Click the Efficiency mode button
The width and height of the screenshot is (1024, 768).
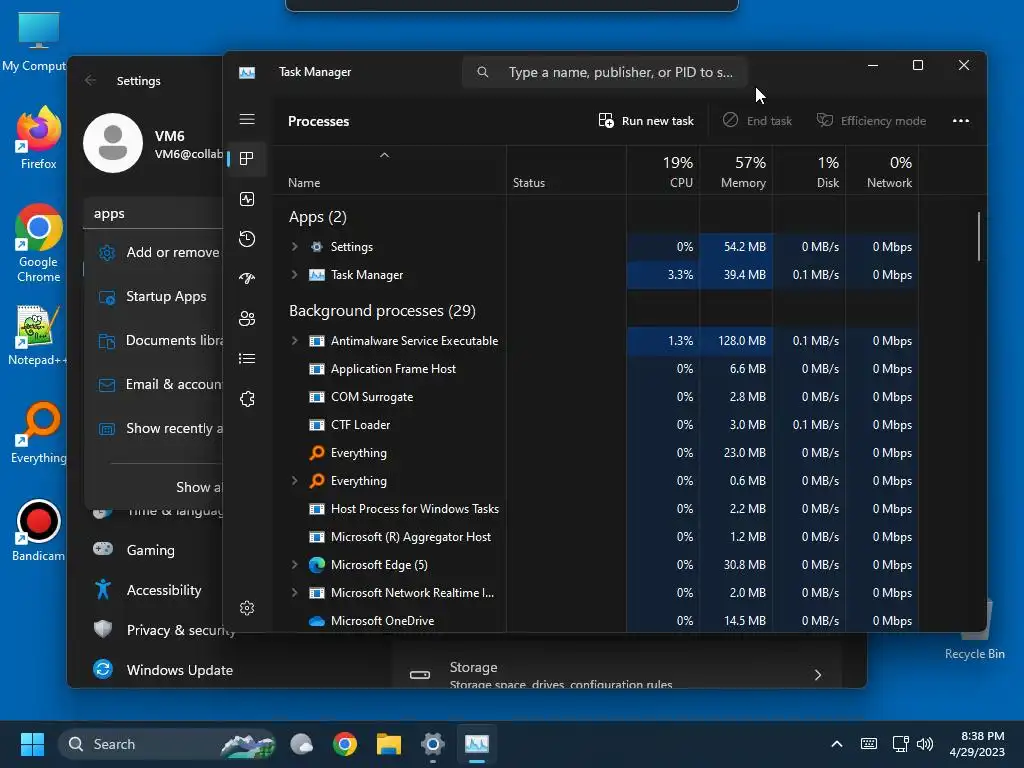[871, 121]
